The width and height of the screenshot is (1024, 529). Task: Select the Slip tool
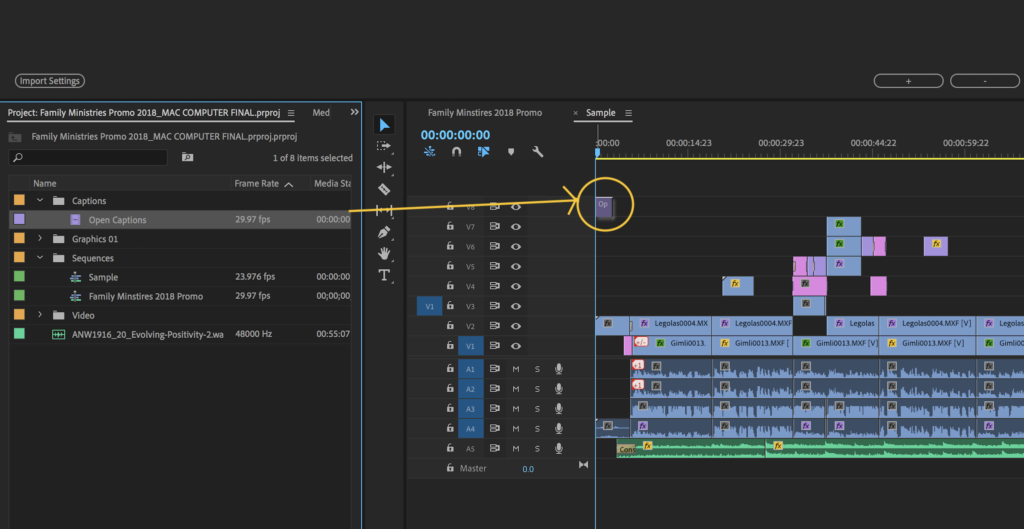tap(384, 210)
